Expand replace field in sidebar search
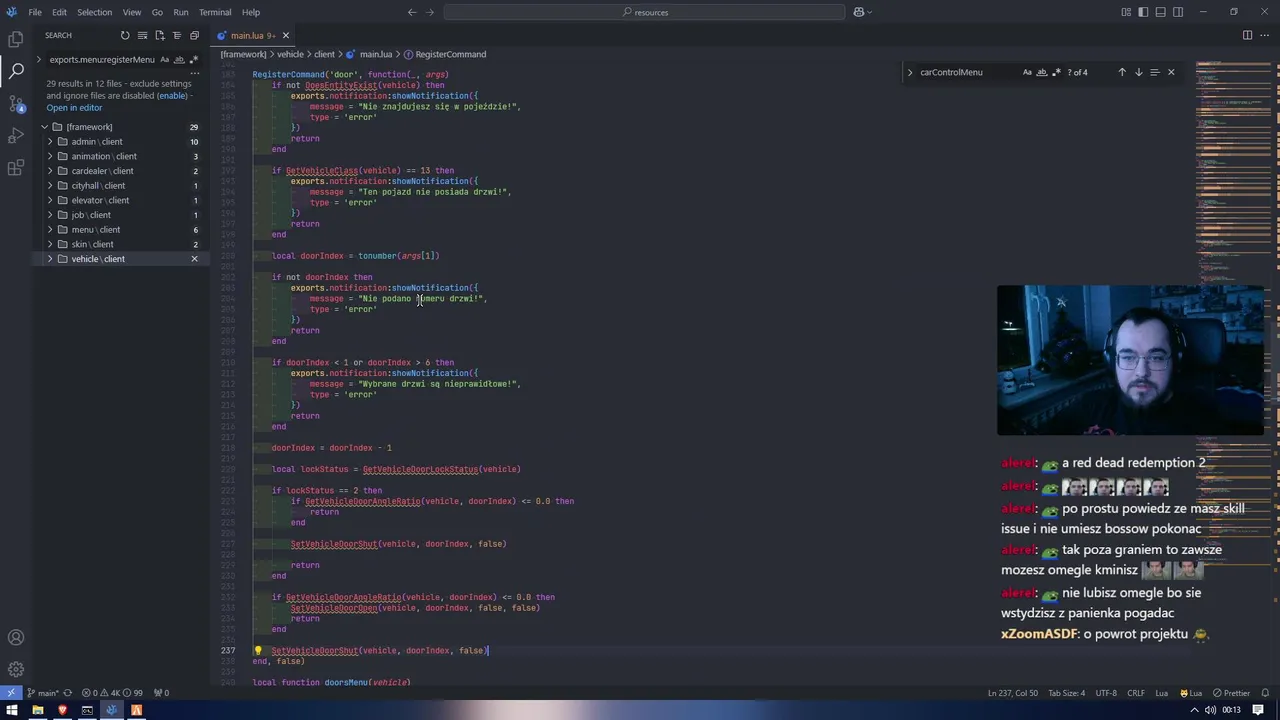This screenshot has width=1280, height=720. [39, 59]
